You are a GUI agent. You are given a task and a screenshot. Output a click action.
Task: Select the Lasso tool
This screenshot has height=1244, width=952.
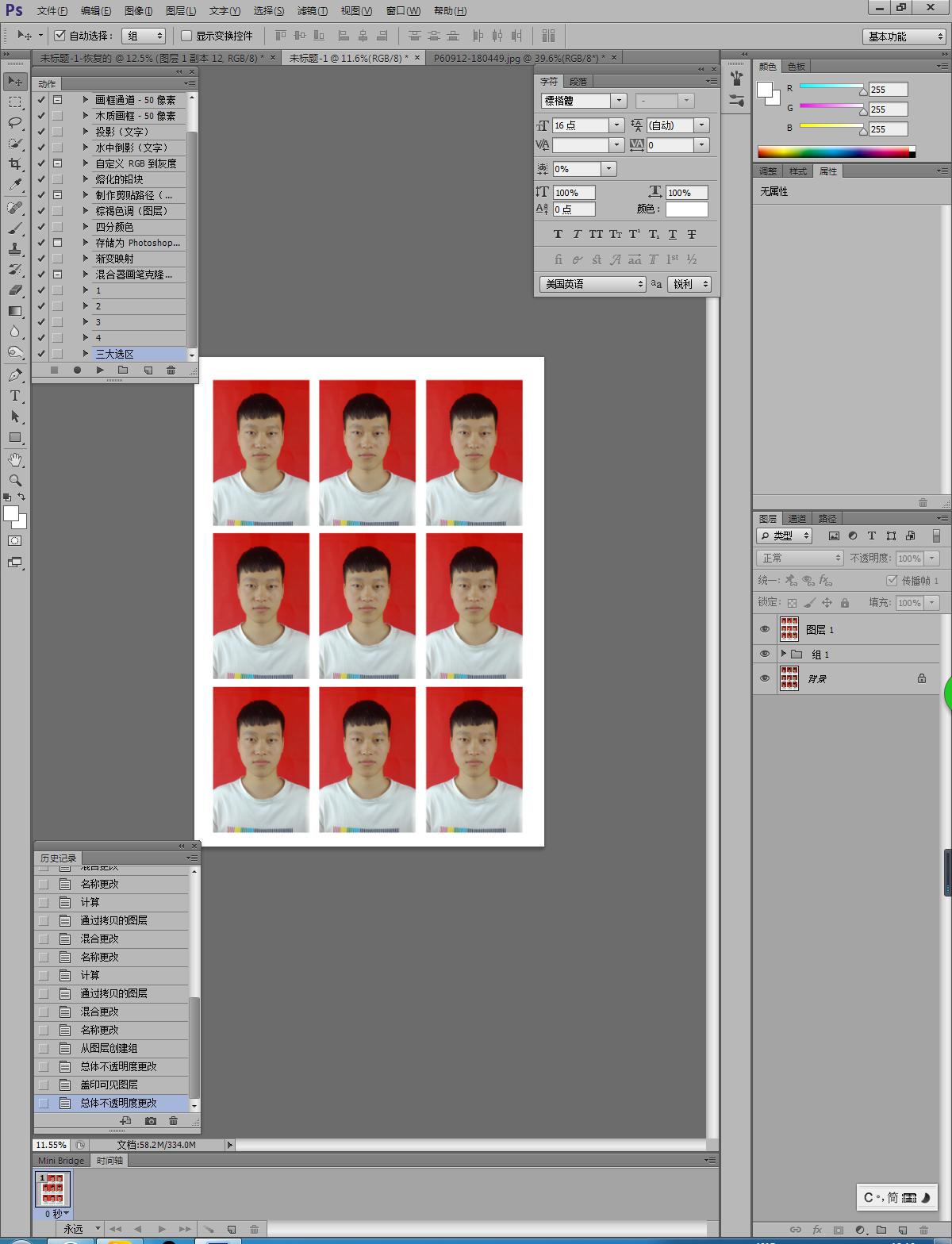pos(15,123)
